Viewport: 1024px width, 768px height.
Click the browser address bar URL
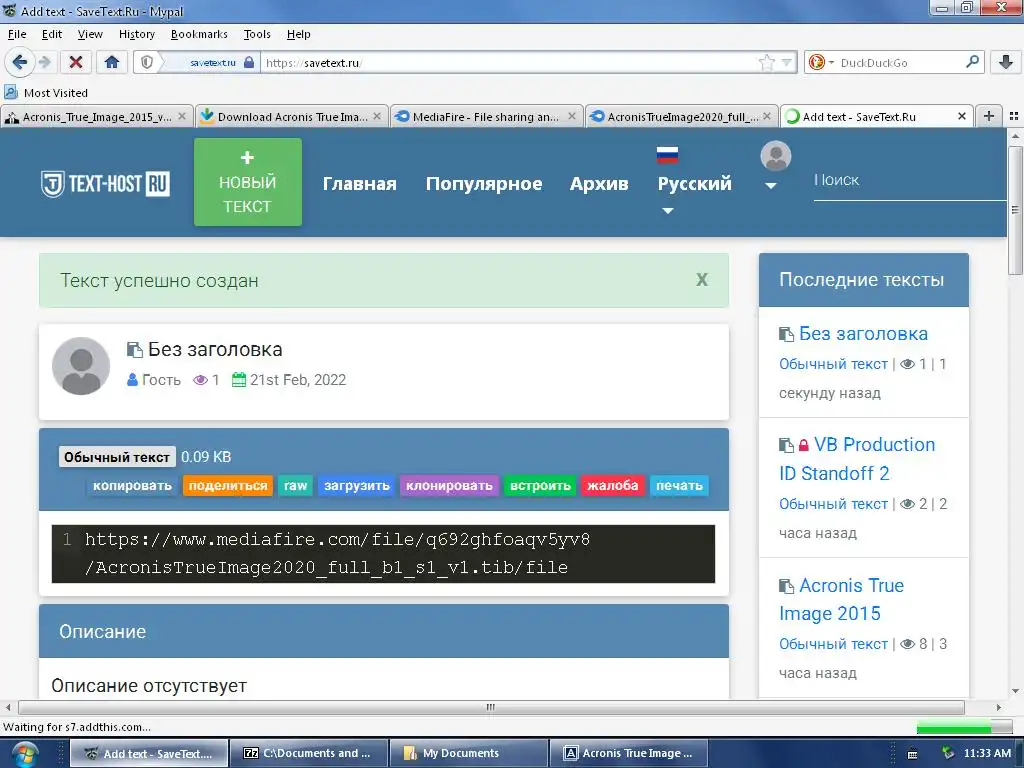click(x=507, y=63)
